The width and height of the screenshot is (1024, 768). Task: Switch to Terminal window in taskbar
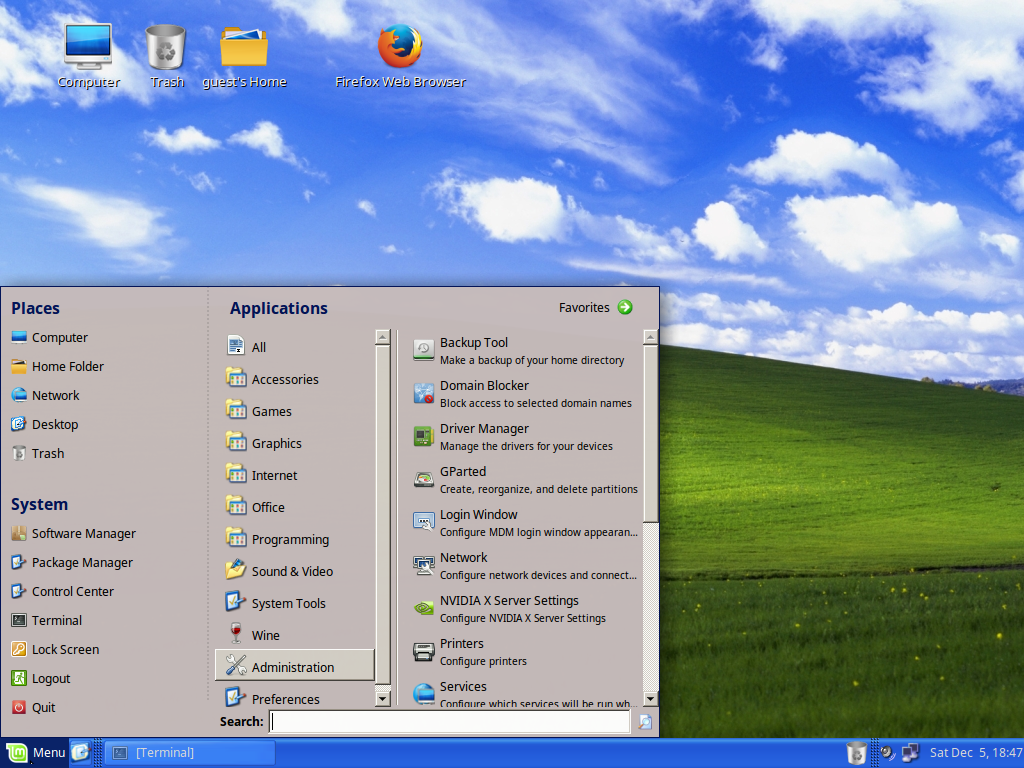click(190, 752)
